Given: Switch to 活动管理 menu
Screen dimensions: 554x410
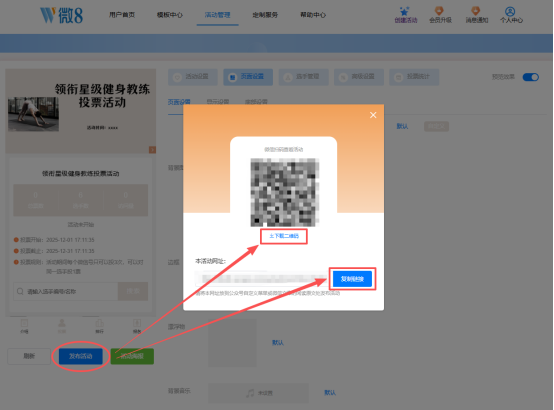Looking at the screenshot, I should (217, 15).
